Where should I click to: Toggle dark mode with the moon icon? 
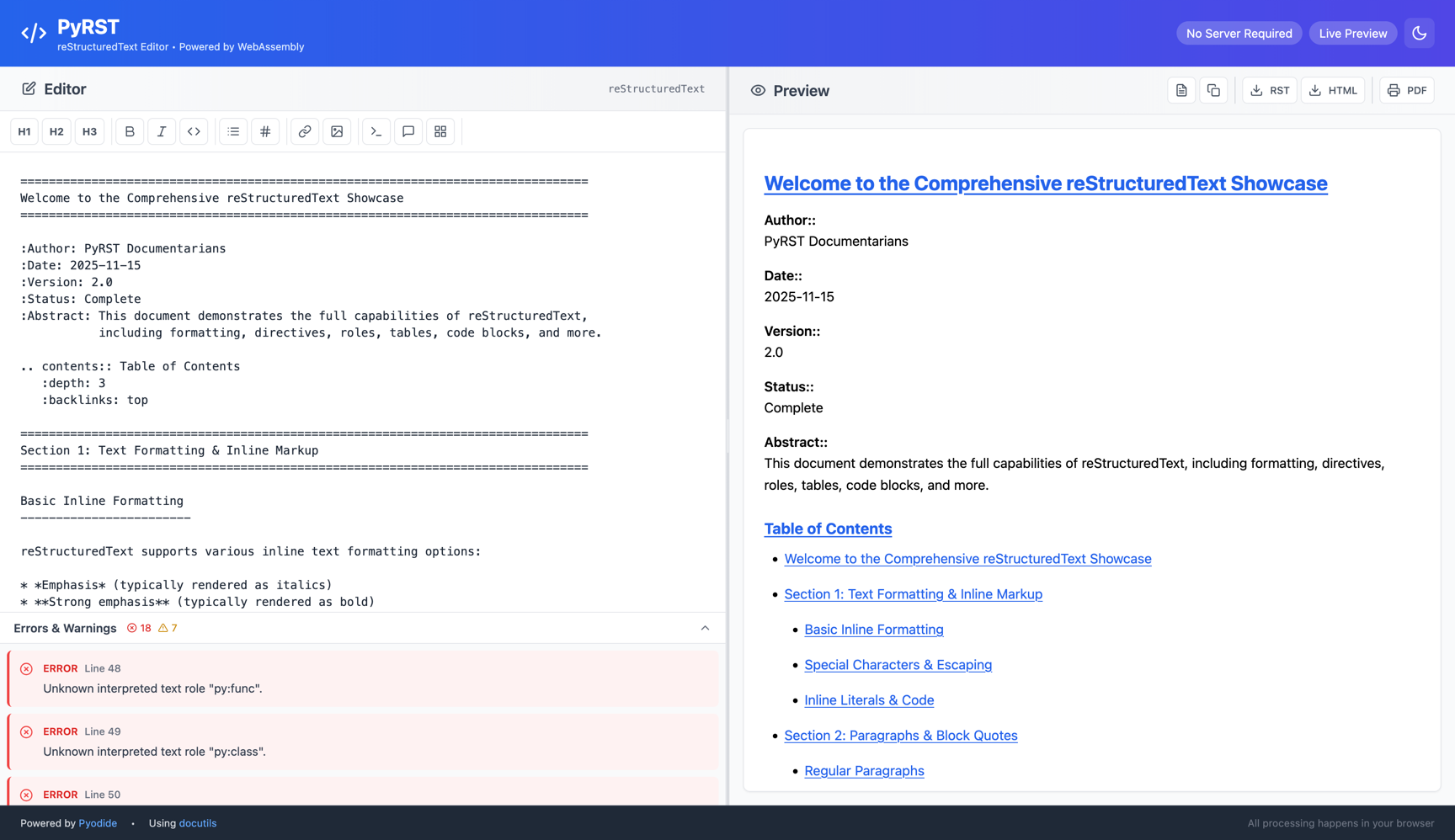1419,34
